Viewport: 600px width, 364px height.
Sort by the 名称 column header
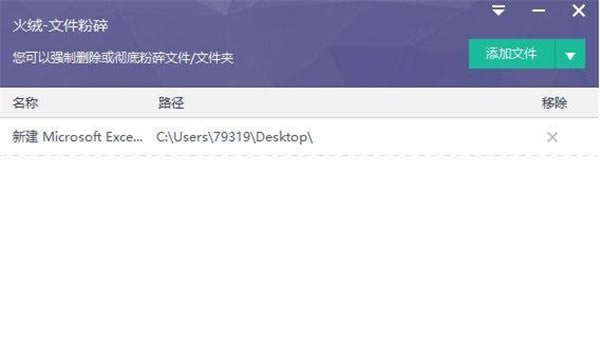(25, 103)
